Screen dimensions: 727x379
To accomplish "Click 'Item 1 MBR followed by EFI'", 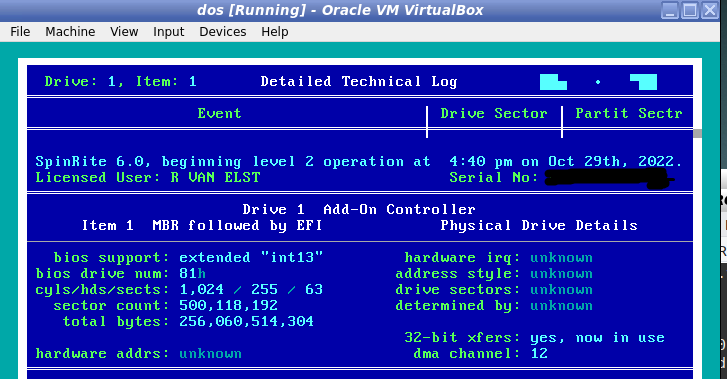I will pyautogui.click(x=202, y=225).
